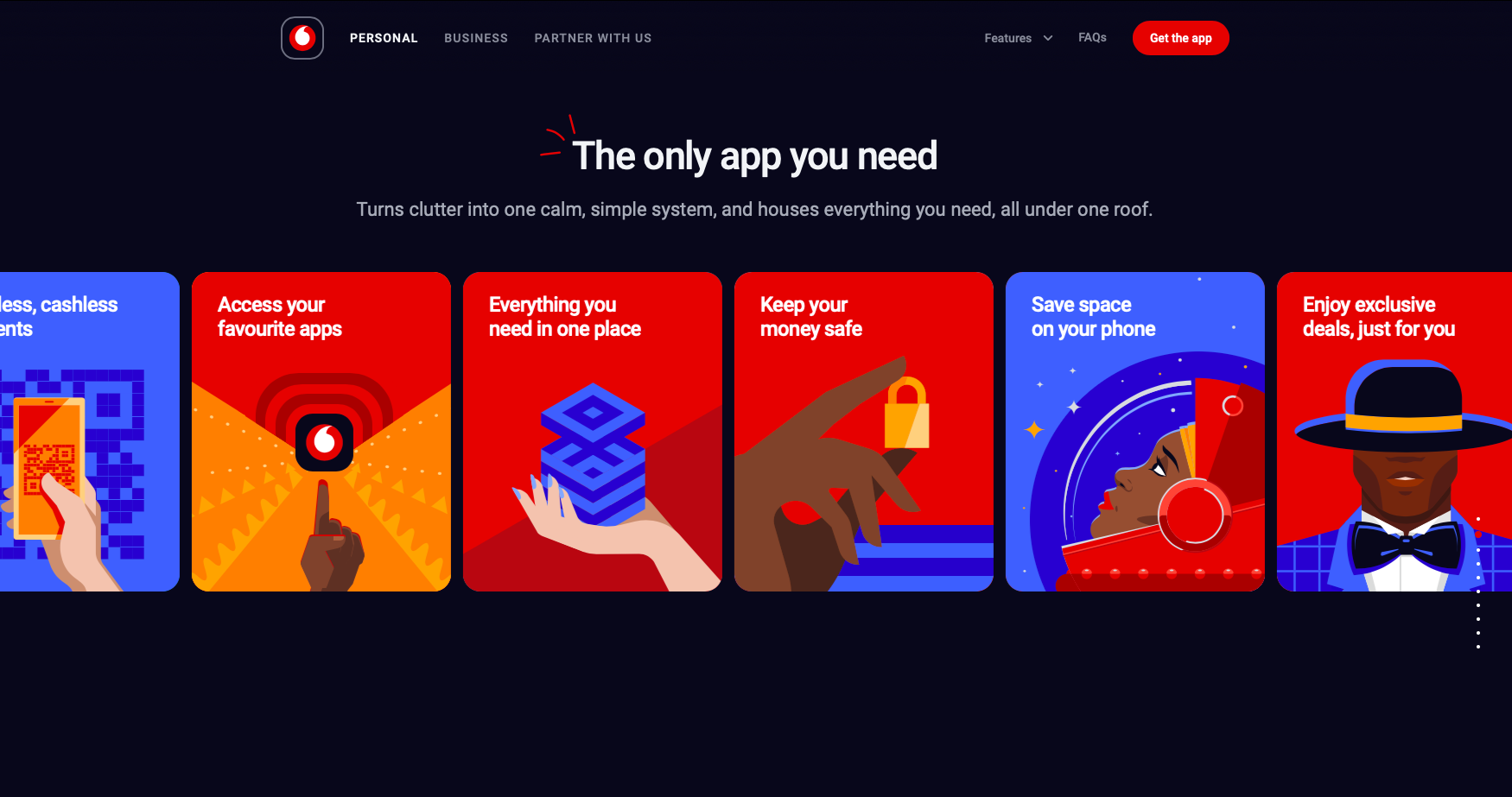
Task: Click the Vodafone logo in the navbar
Action: tap(302, 38)
